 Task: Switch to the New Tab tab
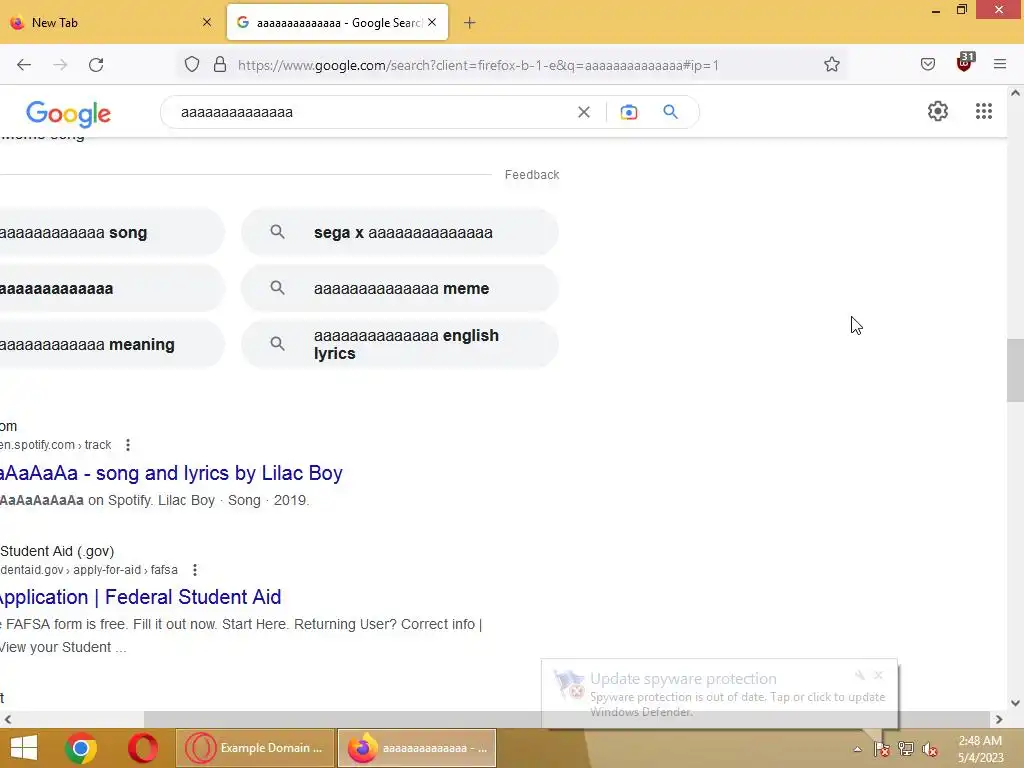111,22
